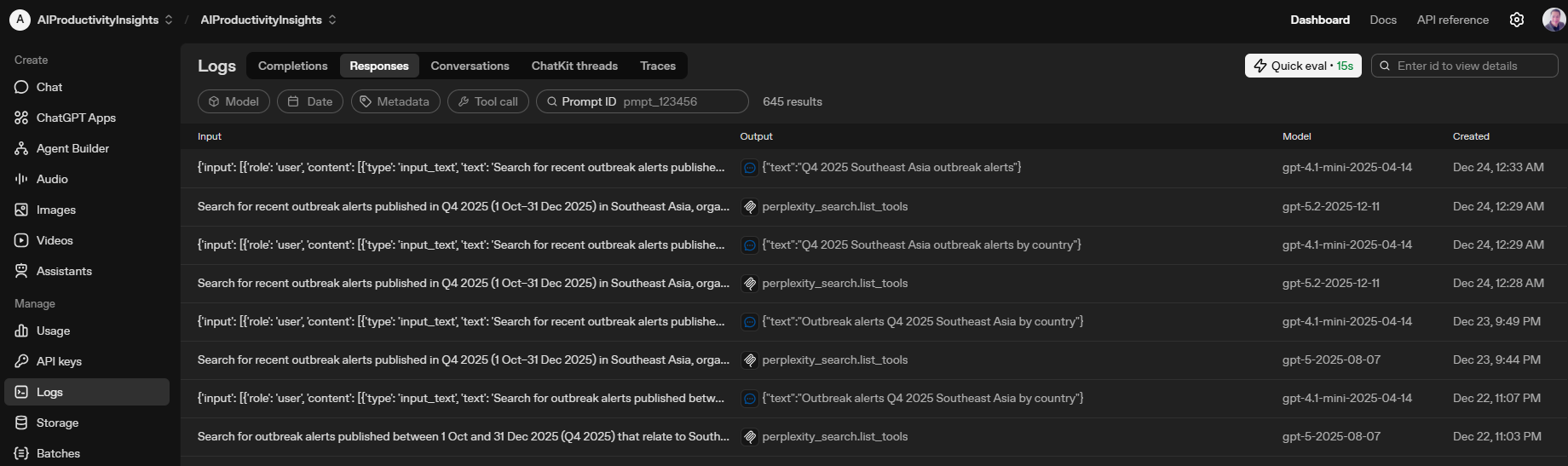
Task: Run Quick eval
Action: click(x=1302, y=66)
